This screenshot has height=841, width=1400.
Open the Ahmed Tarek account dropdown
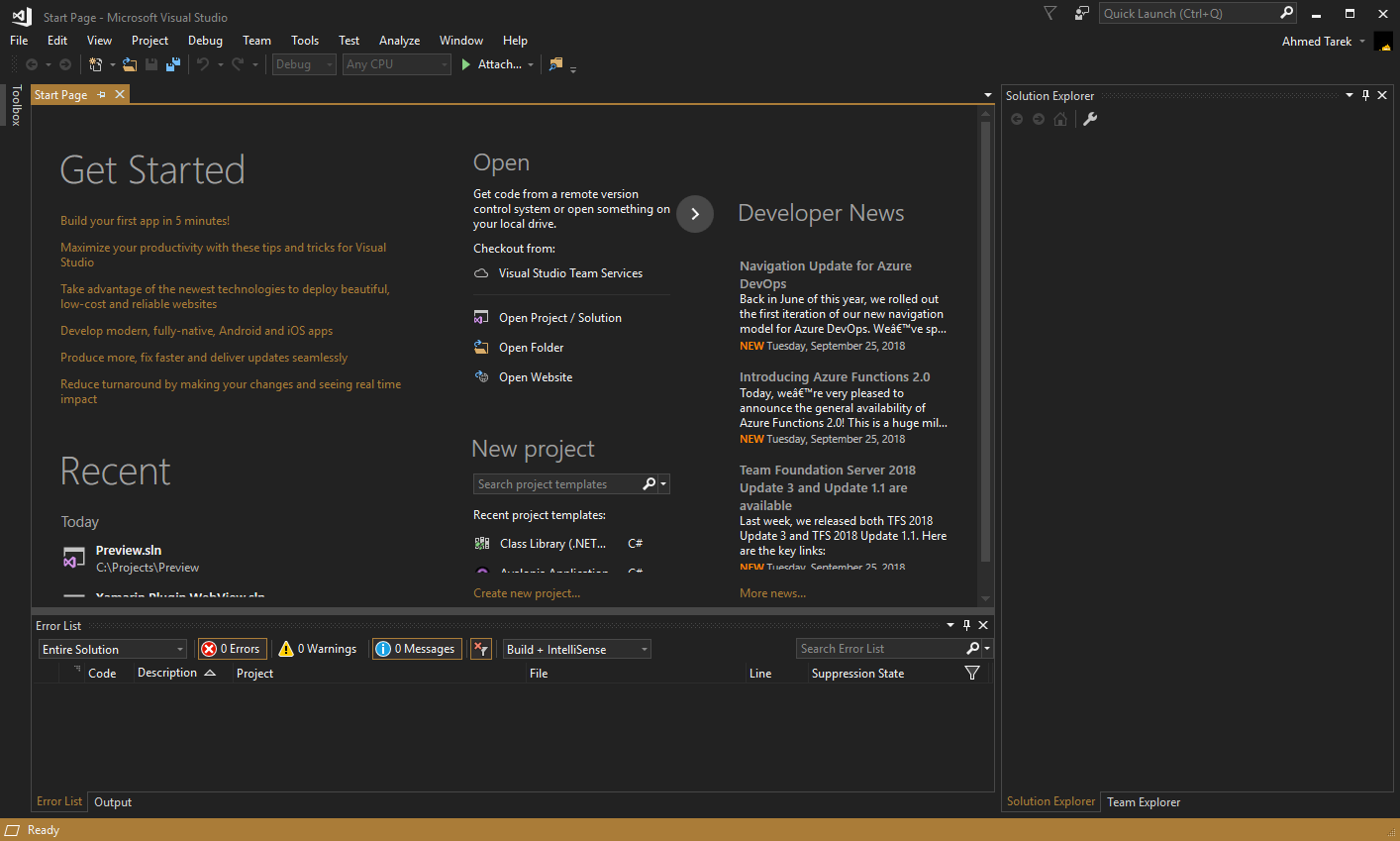(x=1362, y=42)
